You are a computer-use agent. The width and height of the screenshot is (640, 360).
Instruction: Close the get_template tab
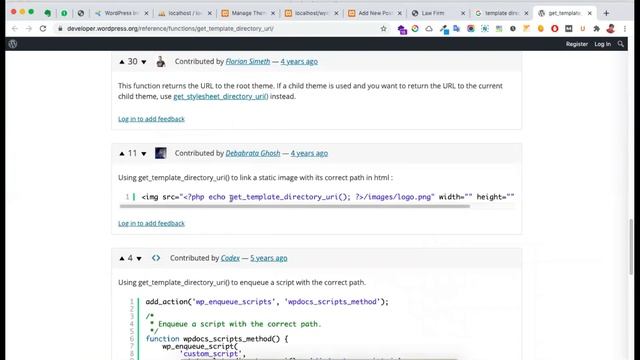point(589,13)
